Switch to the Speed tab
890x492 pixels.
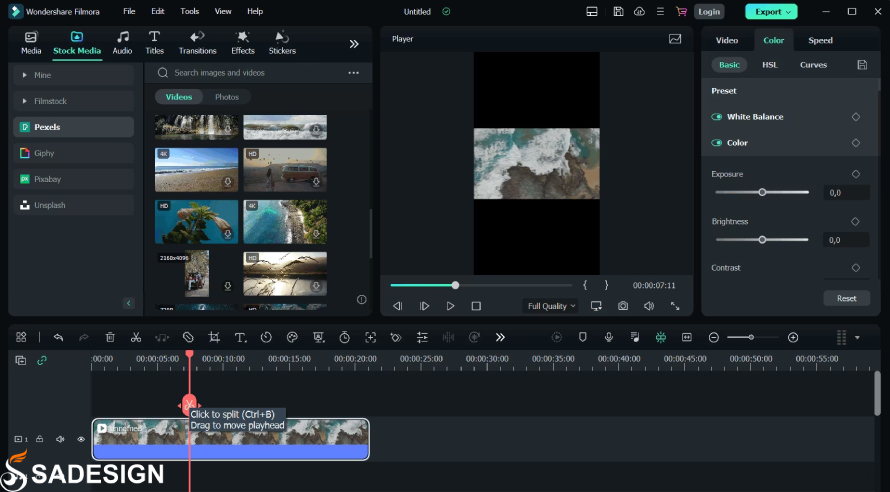point(820,40)
